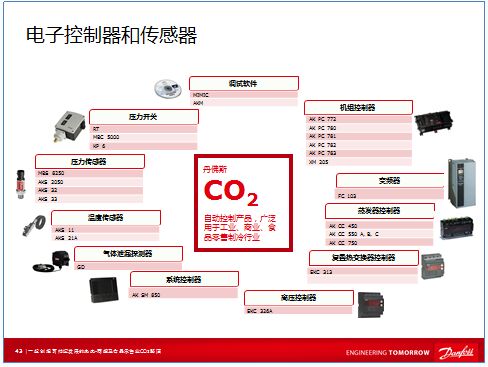Select the pressure switch product image

tap(69, 127)
